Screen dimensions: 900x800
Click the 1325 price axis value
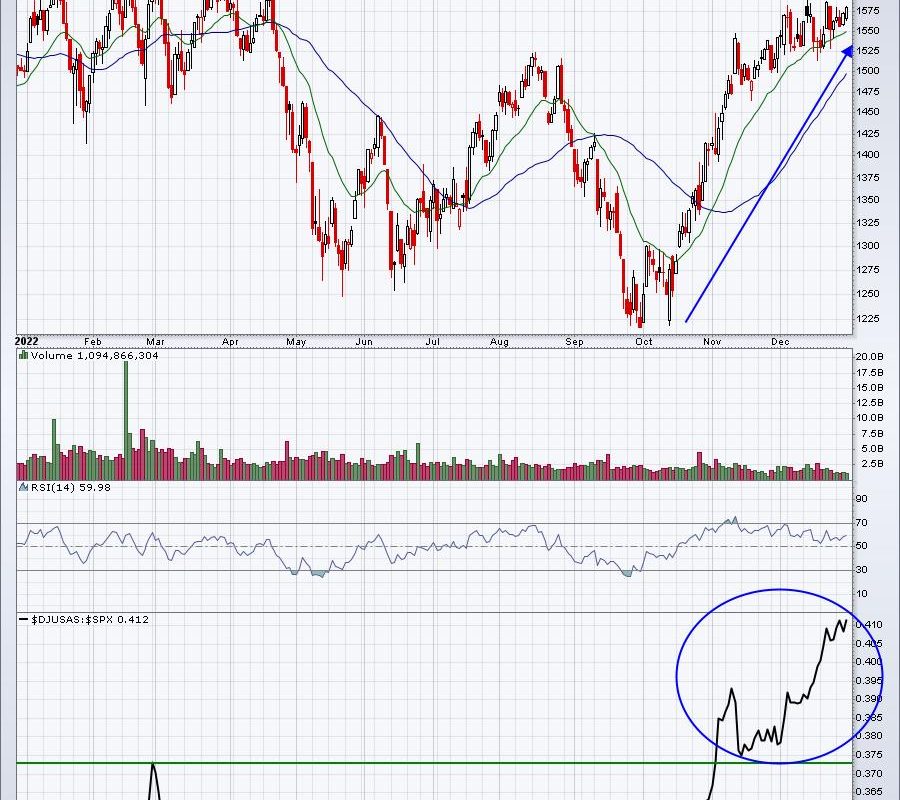(868, 222)
